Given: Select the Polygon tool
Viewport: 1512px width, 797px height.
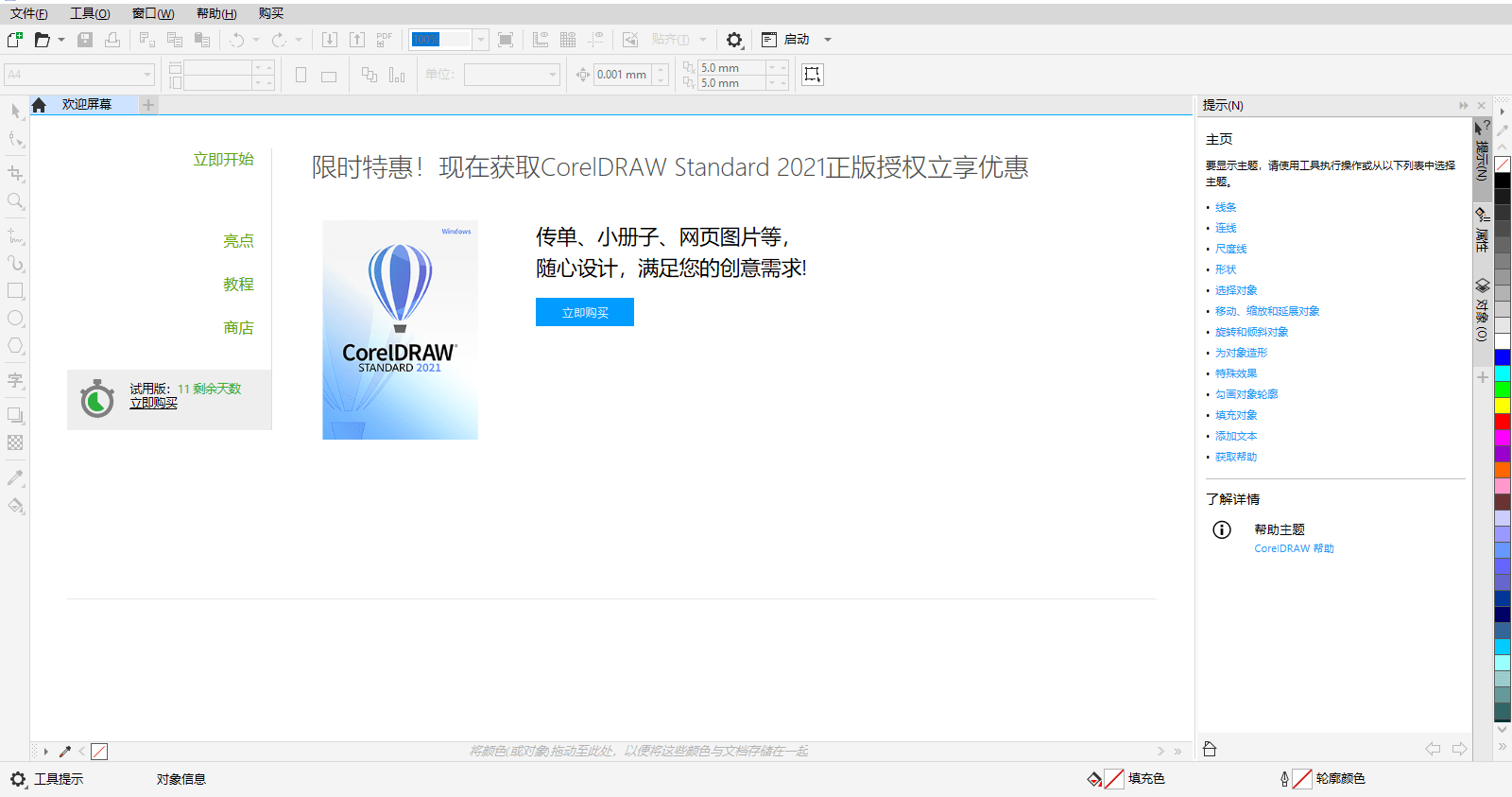Looking at the screenshot, I should click(x=15, y=346).
